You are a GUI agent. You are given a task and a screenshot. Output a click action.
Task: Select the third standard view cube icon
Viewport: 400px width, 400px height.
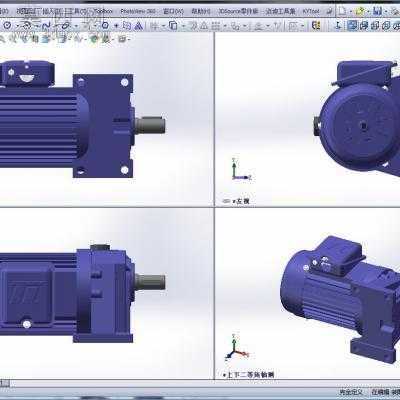pyautogui.click(x=375, y=25)
